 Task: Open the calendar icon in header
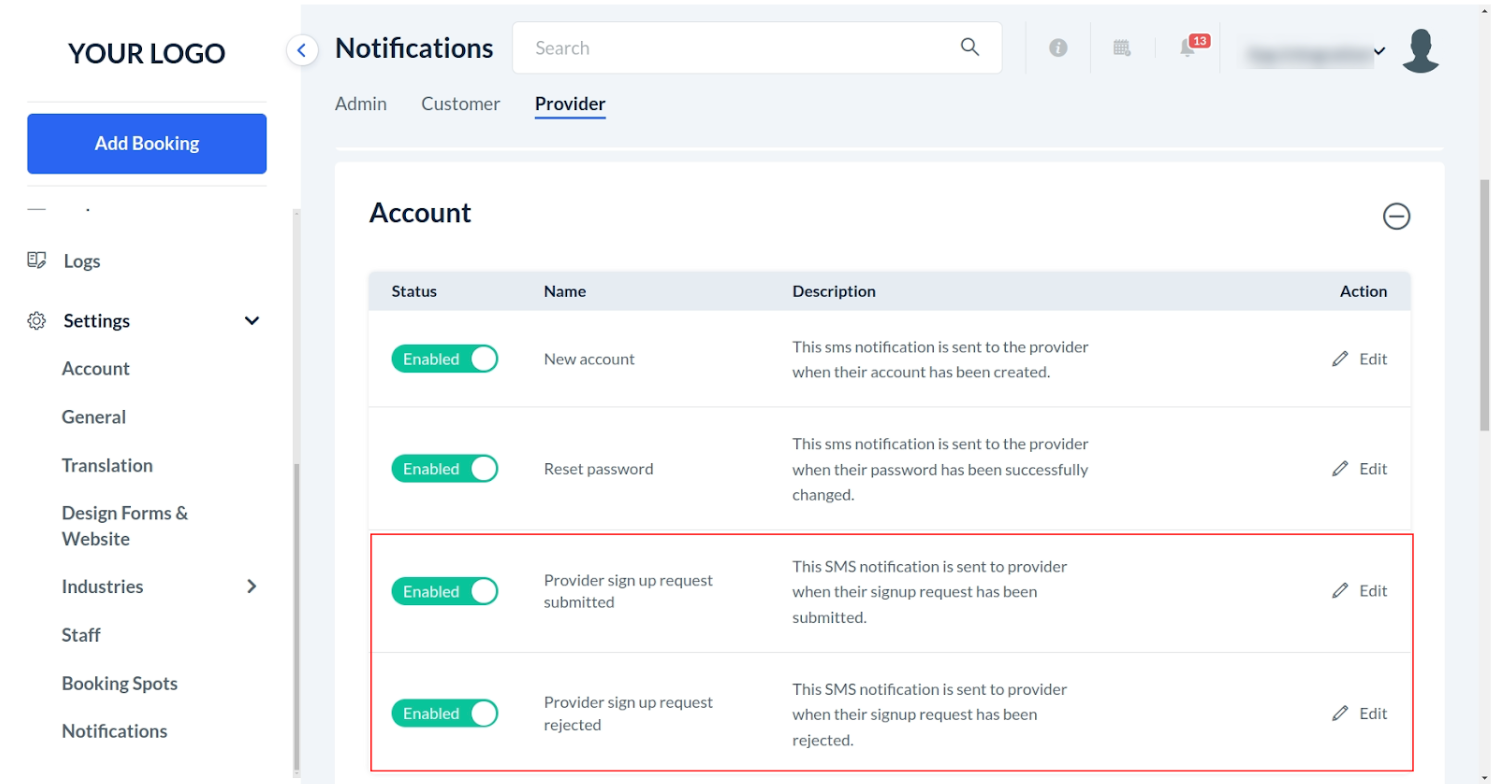1122,48
